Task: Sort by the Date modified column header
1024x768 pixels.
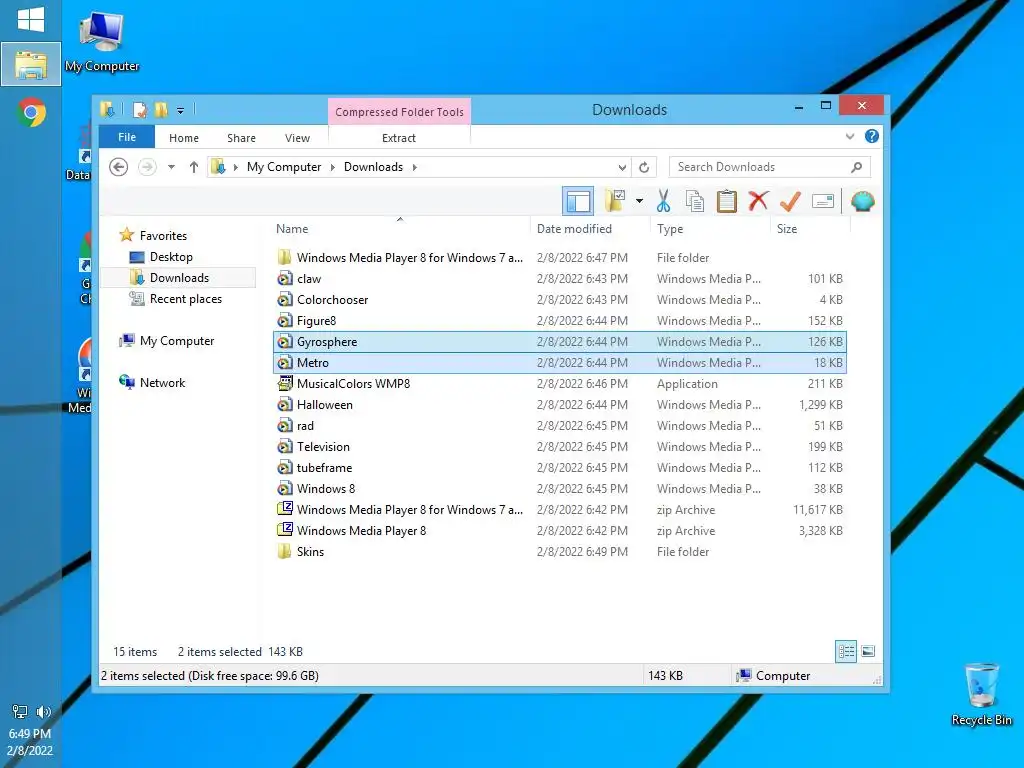Action: (x=590, y=229)
